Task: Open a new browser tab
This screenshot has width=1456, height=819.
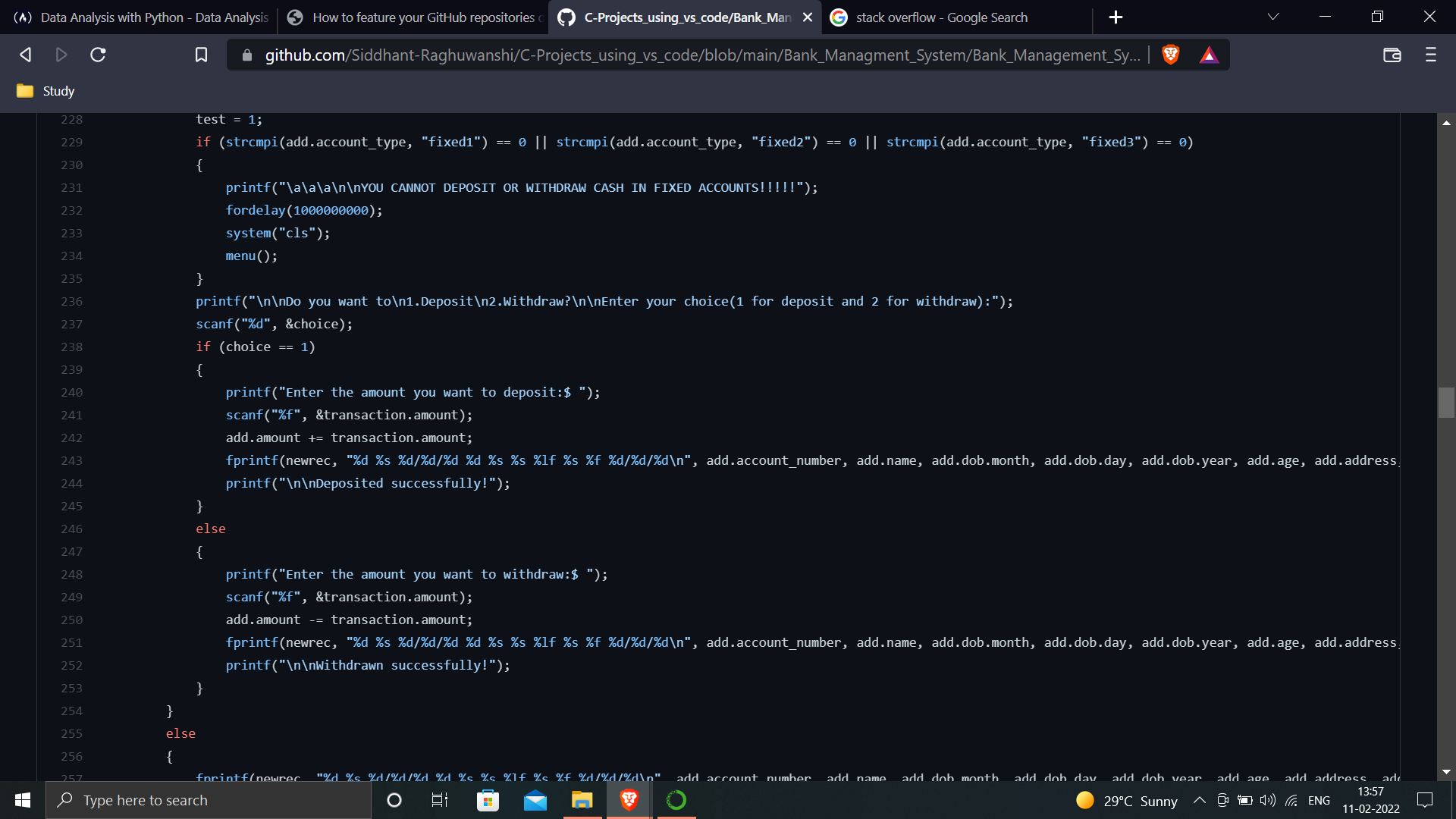Action: pyautogui.click(x=1116, y=17)
